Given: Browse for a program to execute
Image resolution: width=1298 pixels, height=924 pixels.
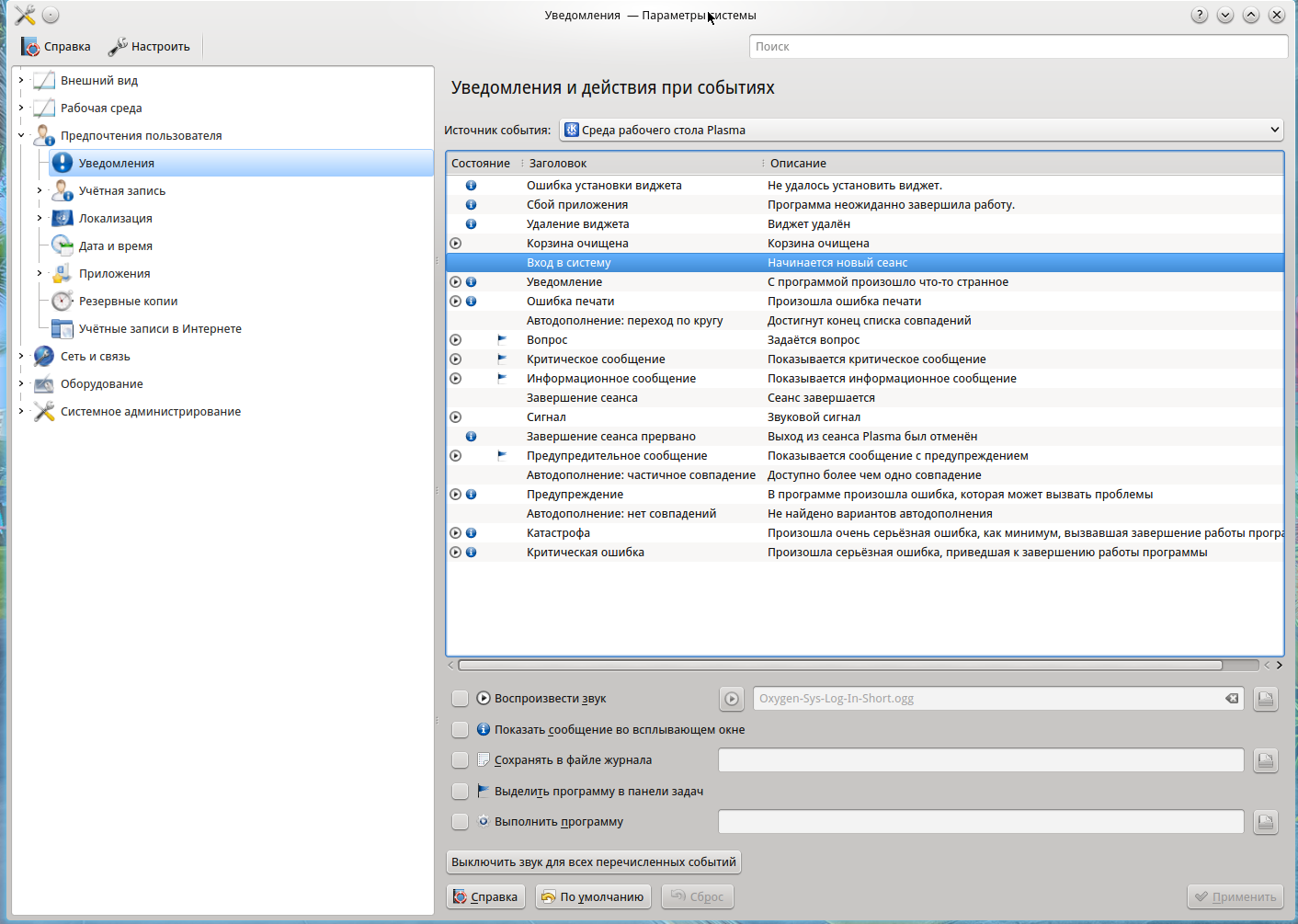Looking at the screenshot, I should [1266, 822].
